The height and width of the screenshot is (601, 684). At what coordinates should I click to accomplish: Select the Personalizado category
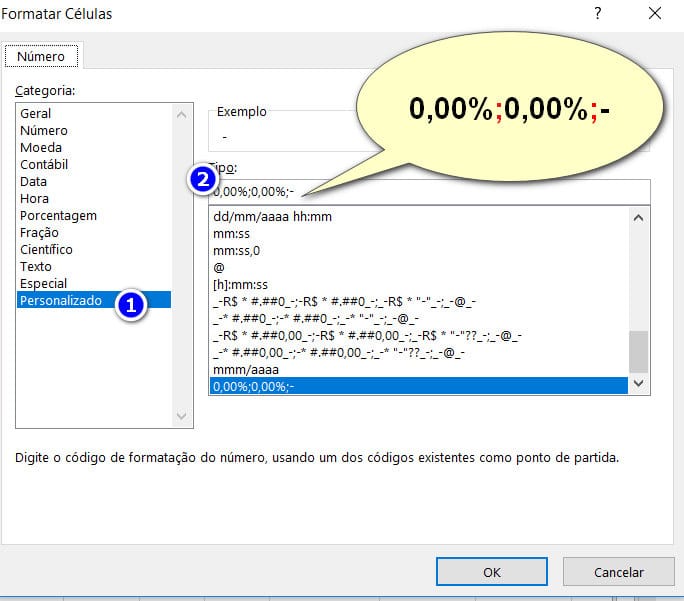[94, 300]
